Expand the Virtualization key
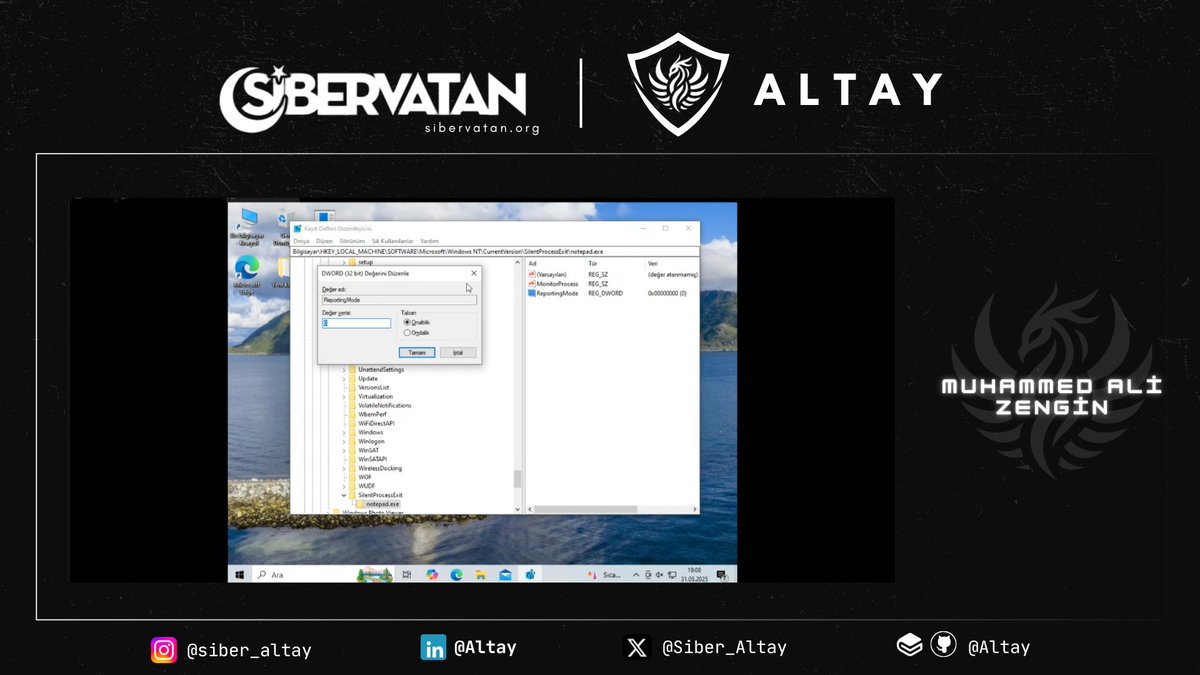The width and height of the screenshot is (1200, 675). [344, 397]
